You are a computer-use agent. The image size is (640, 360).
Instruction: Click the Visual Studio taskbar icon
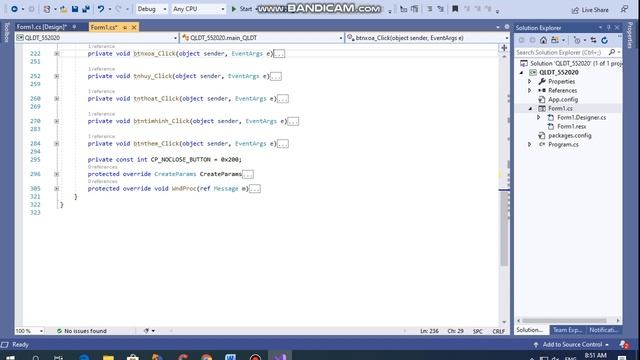[x=280, y=357]
